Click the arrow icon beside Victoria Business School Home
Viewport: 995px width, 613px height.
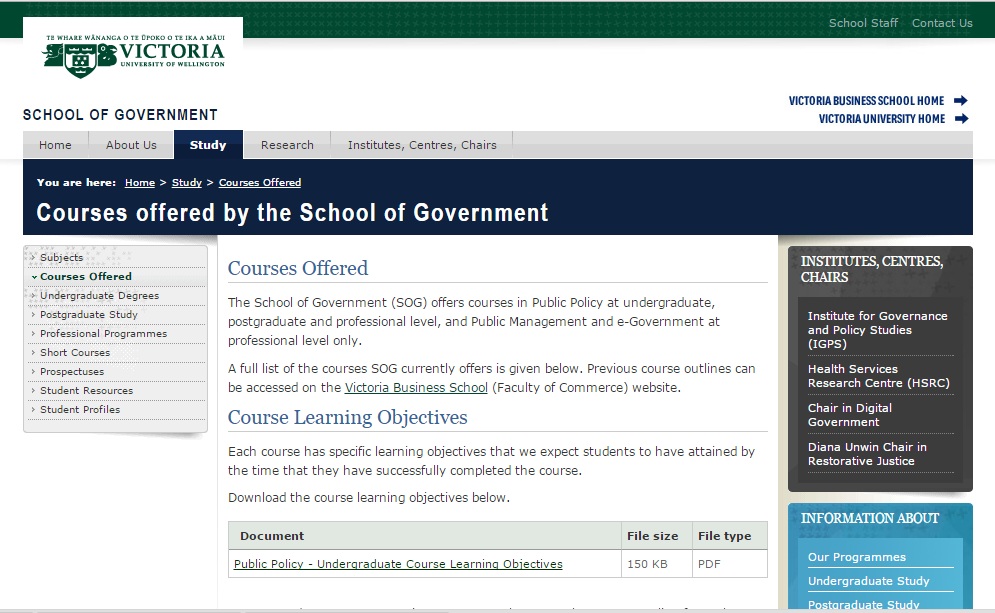pos(961,100)
